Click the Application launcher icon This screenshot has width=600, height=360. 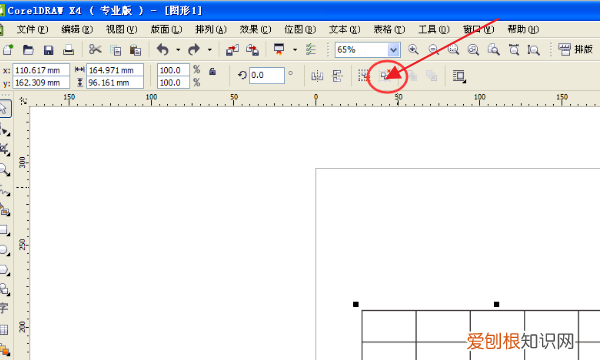point(279,49)
